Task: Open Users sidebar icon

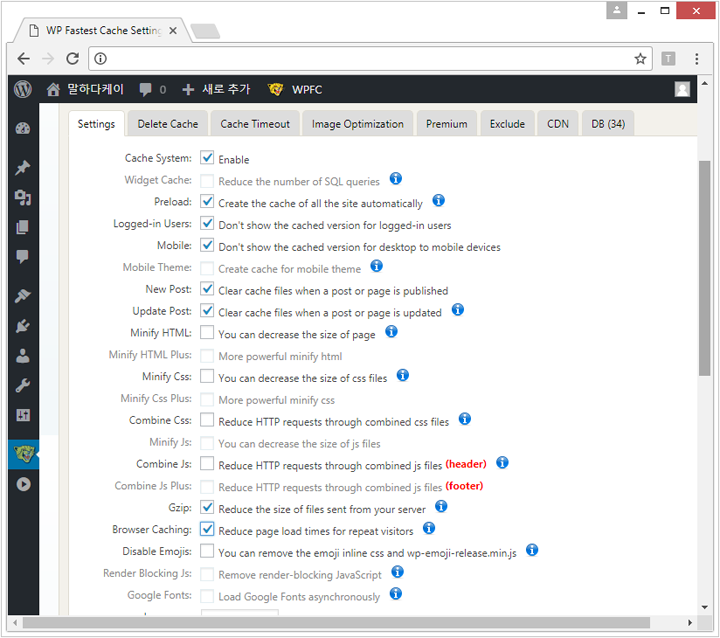Action: click(x=23, y=355)
